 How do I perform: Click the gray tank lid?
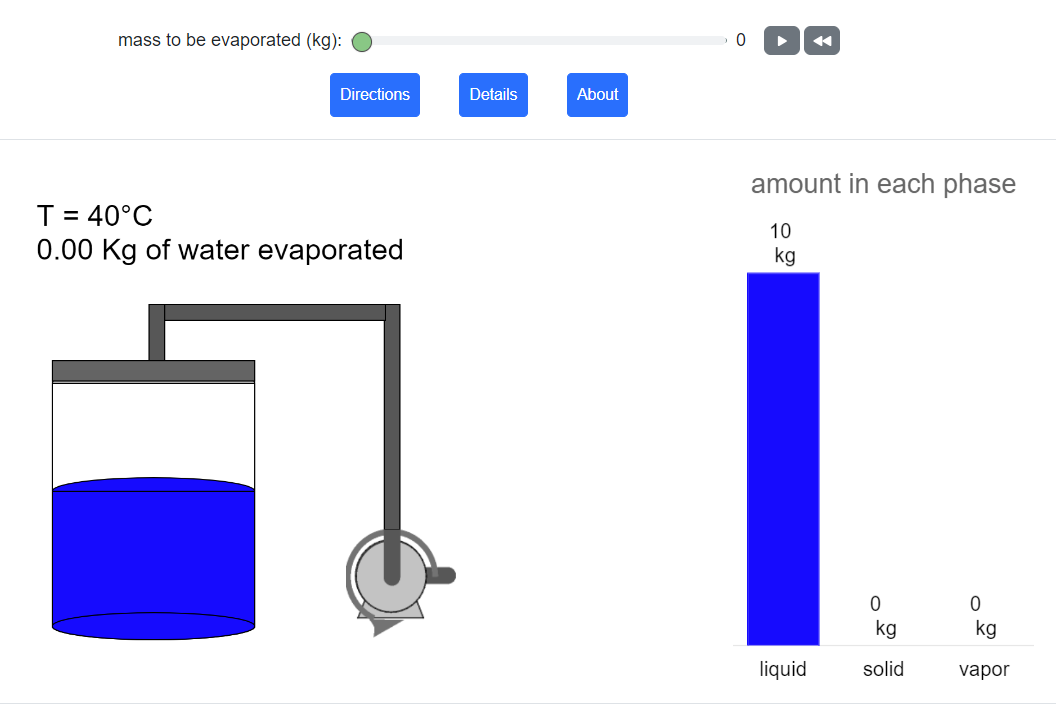pyautogui.click(x=153, y=371)
